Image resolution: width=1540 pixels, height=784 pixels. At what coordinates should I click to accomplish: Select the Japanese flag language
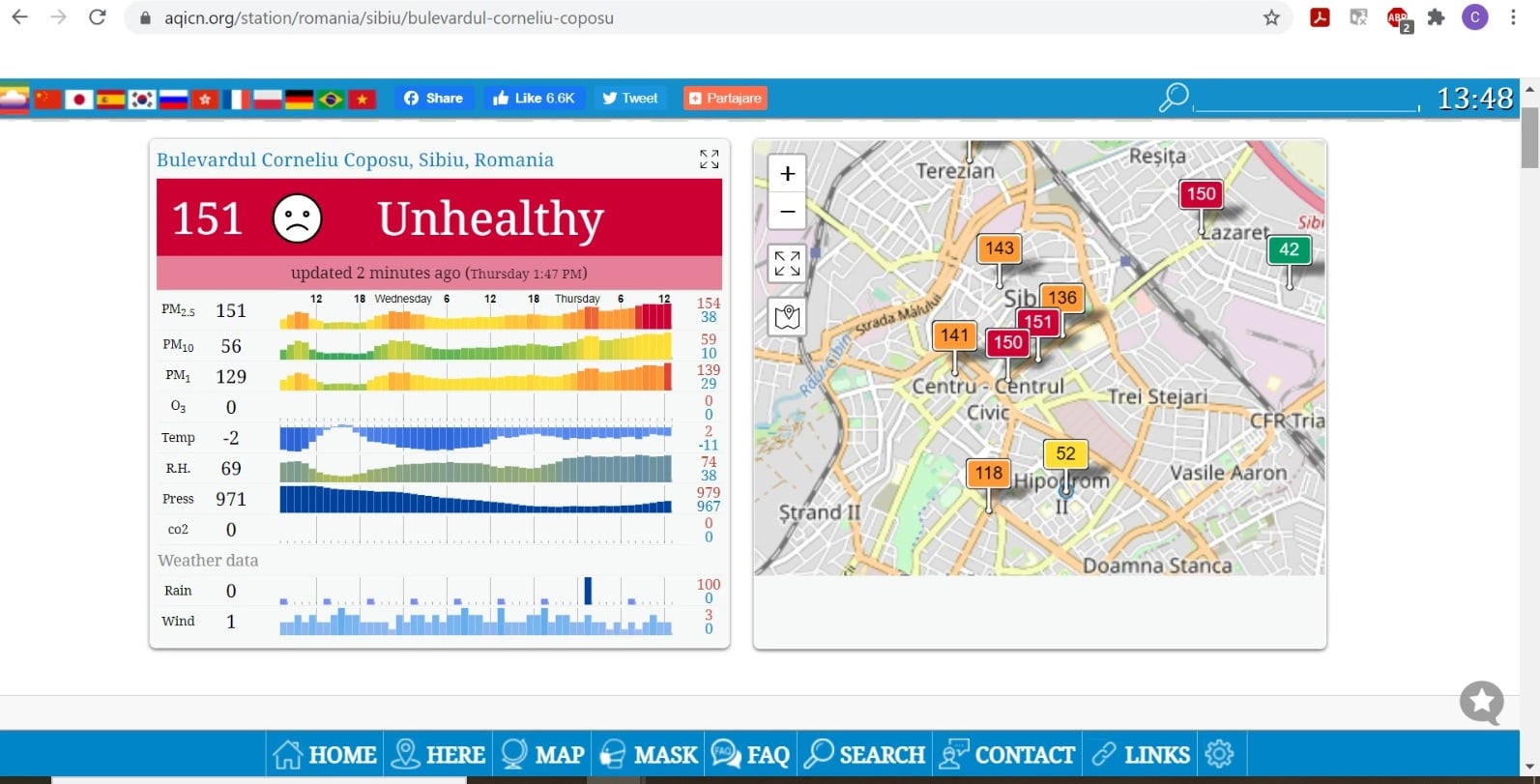click(x=79, y=99)
